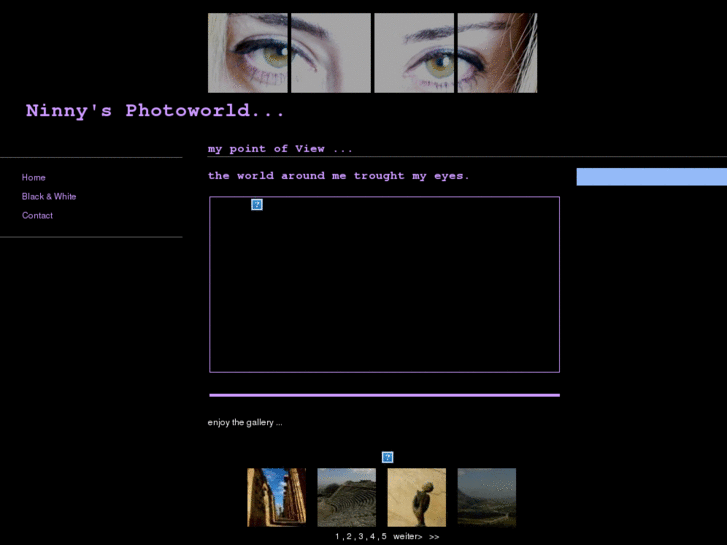Go to gallery page 1
Image resolution: width=727 pixels, height=545 pixels.
coord(338,536)
